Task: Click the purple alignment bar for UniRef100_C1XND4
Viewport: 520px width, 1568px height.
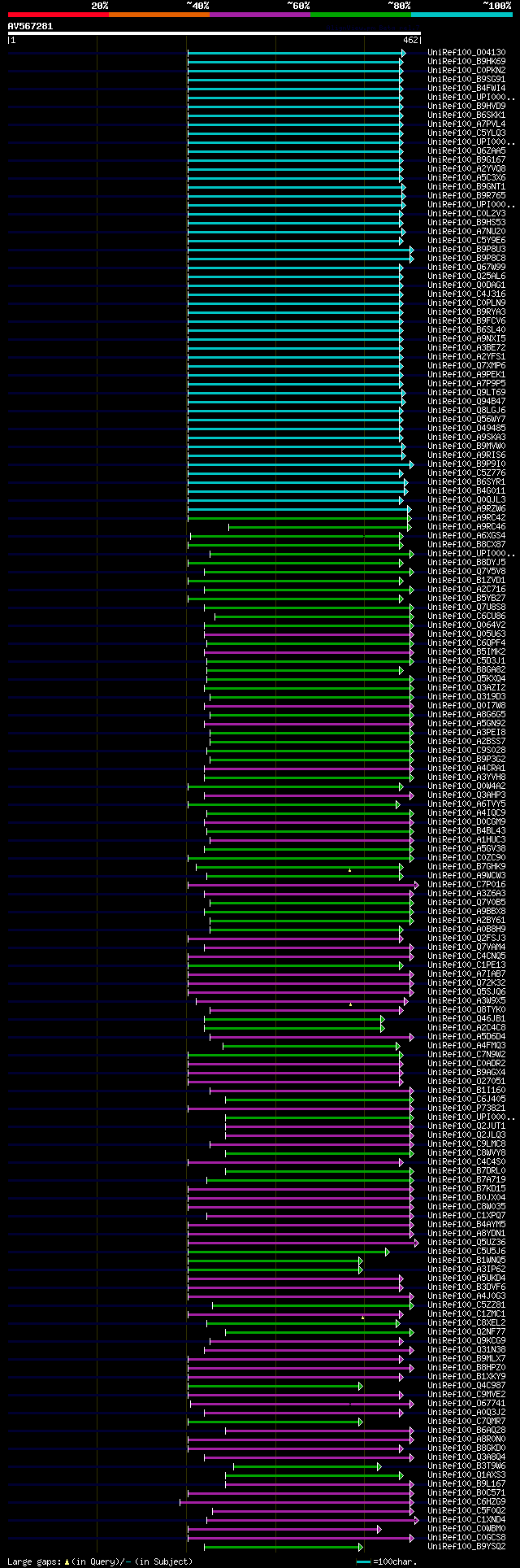Action: click(x=313, y=1520)
